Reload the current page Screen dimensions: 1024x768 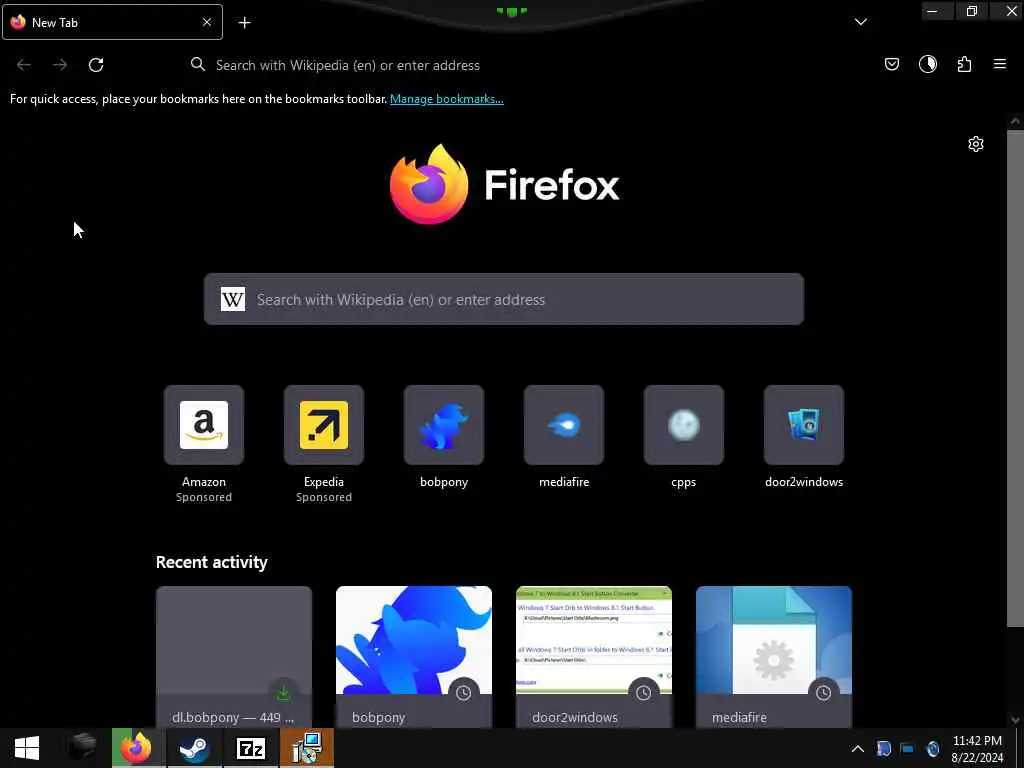pos(96,65)
